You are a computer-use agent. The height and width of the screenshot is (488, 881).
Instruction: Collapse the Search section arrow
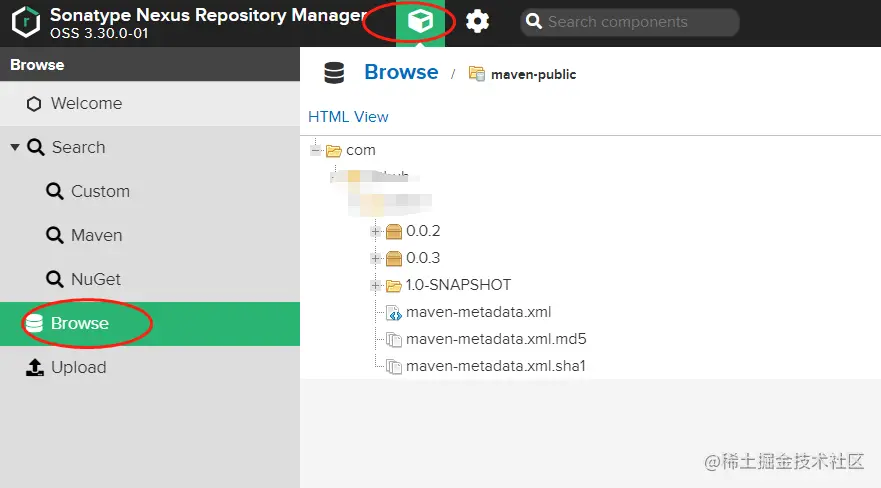click(x=15, y=147)
